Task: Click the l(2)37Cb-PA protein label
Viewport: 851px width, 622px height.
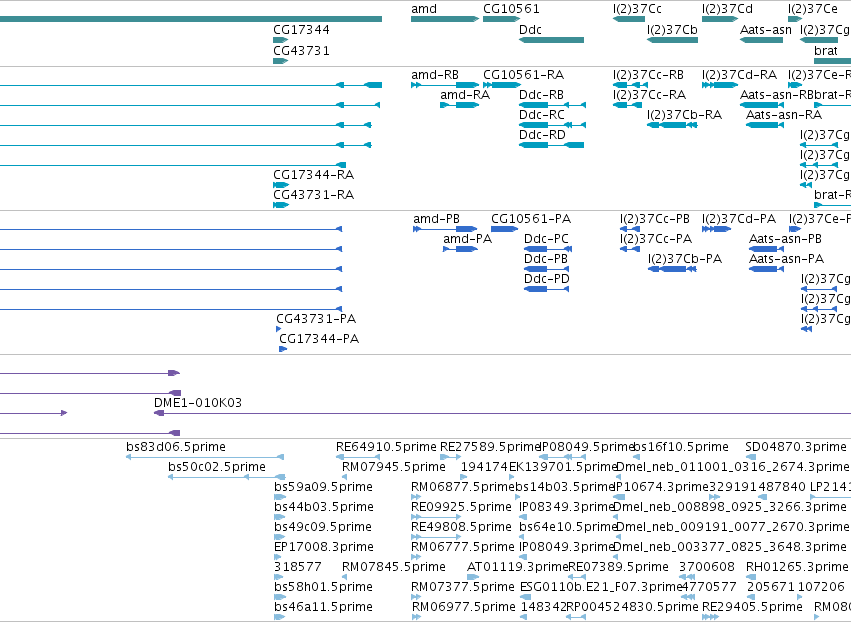Action: 685,259
